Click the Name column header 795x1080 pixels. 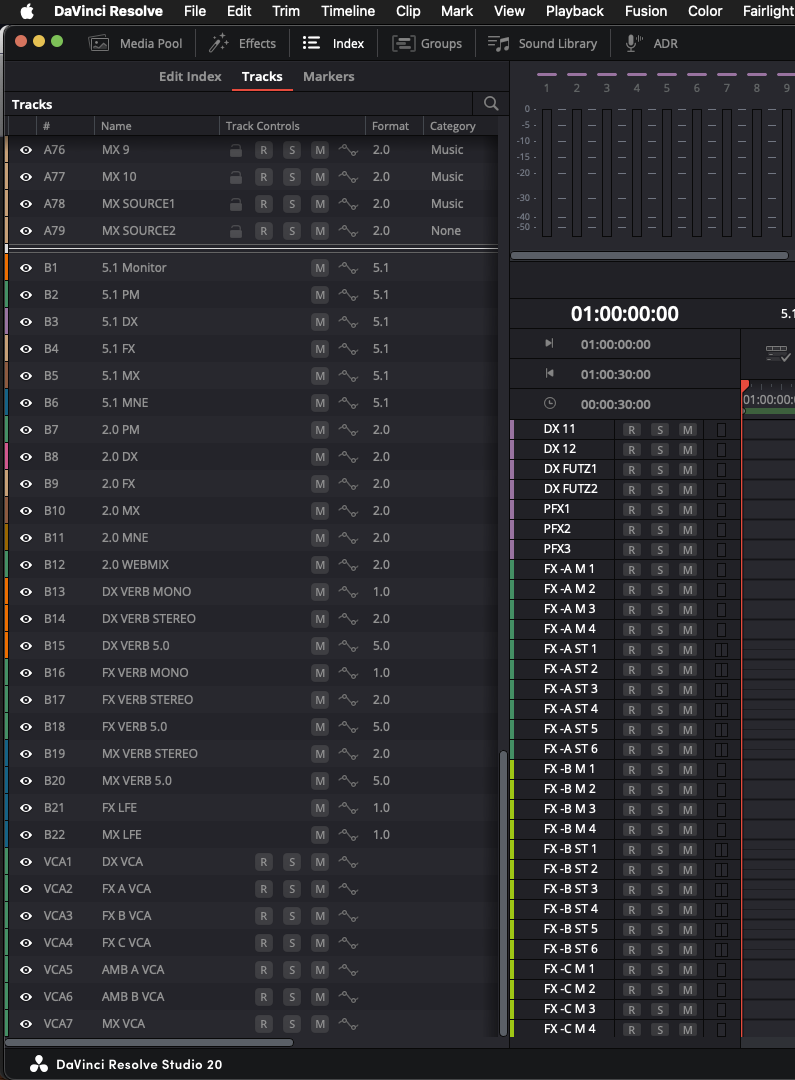pyautogui.click(x=156, y=126)
